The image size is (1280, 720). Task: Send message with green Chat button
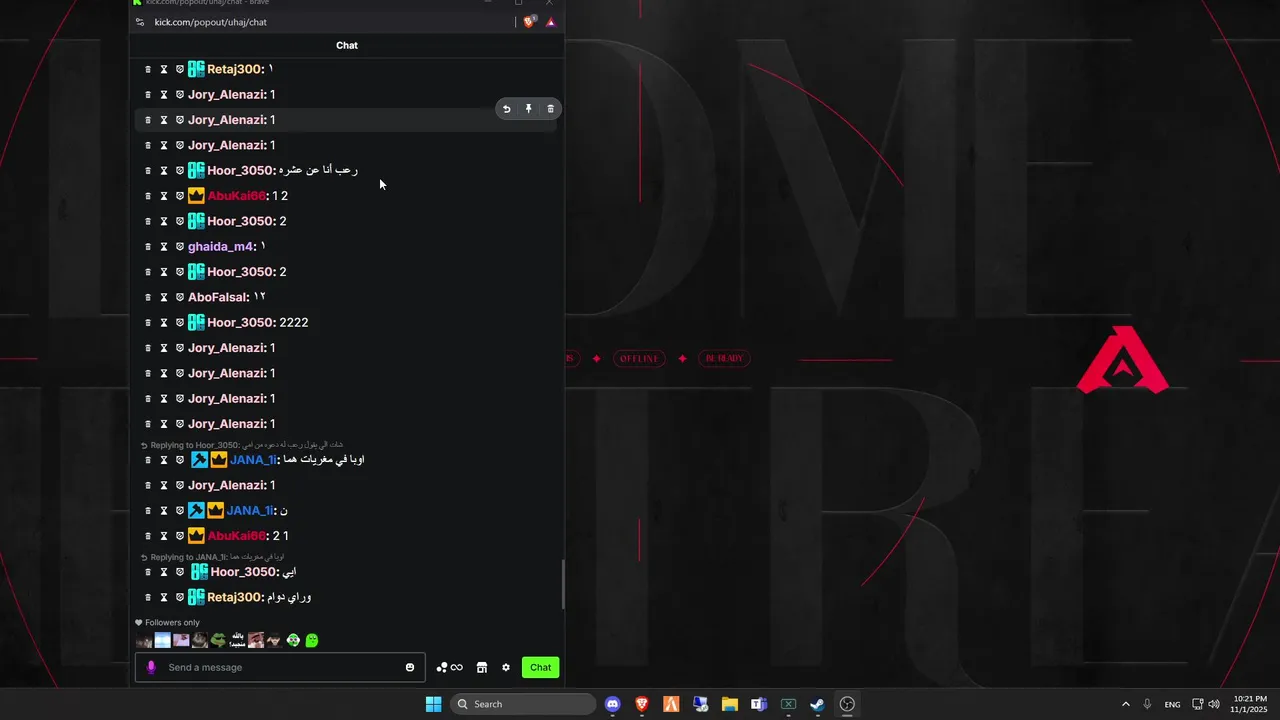point(540,667)
